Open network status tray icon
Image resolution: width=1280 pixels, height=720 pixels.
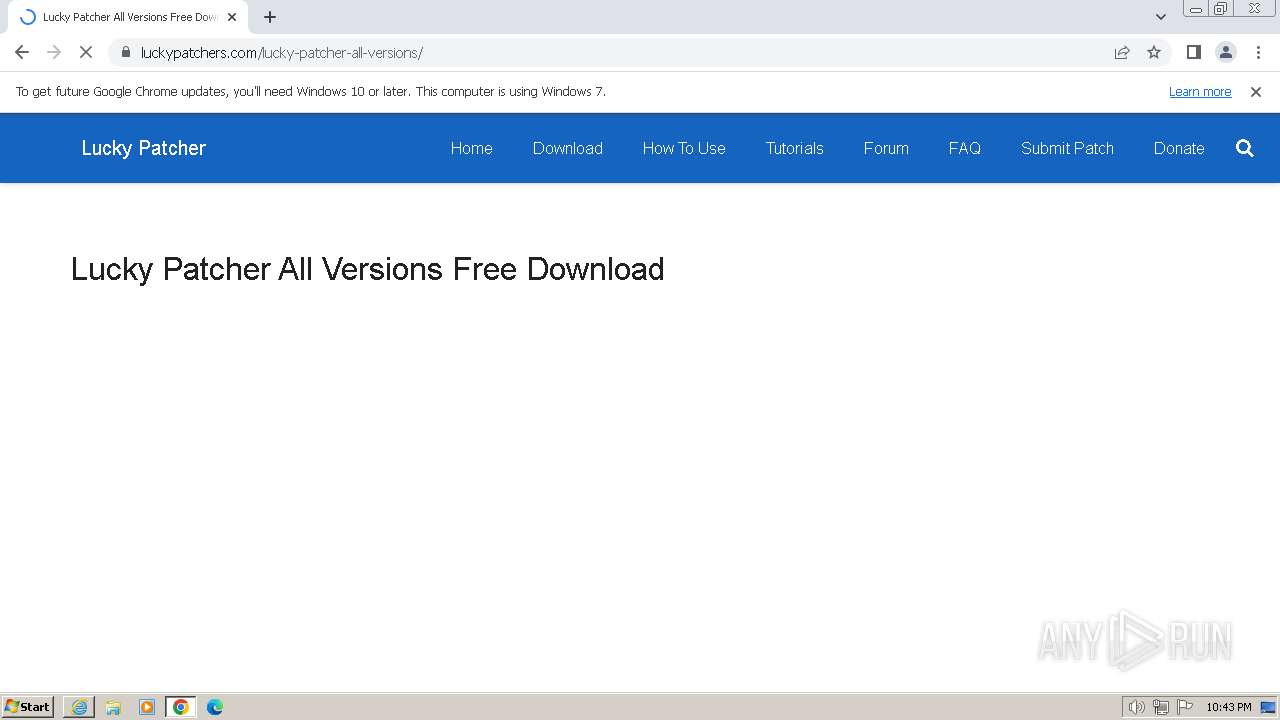[x=1161, y=707]
